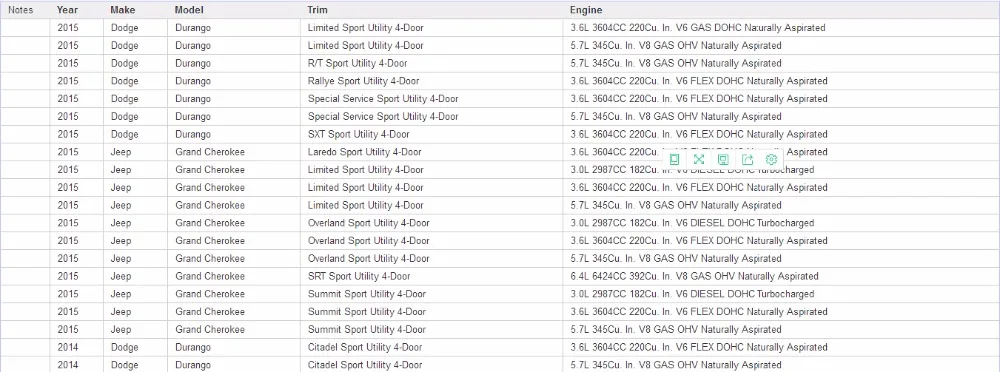
Task: Open the settings gear icon
Action: click(771, 160)
